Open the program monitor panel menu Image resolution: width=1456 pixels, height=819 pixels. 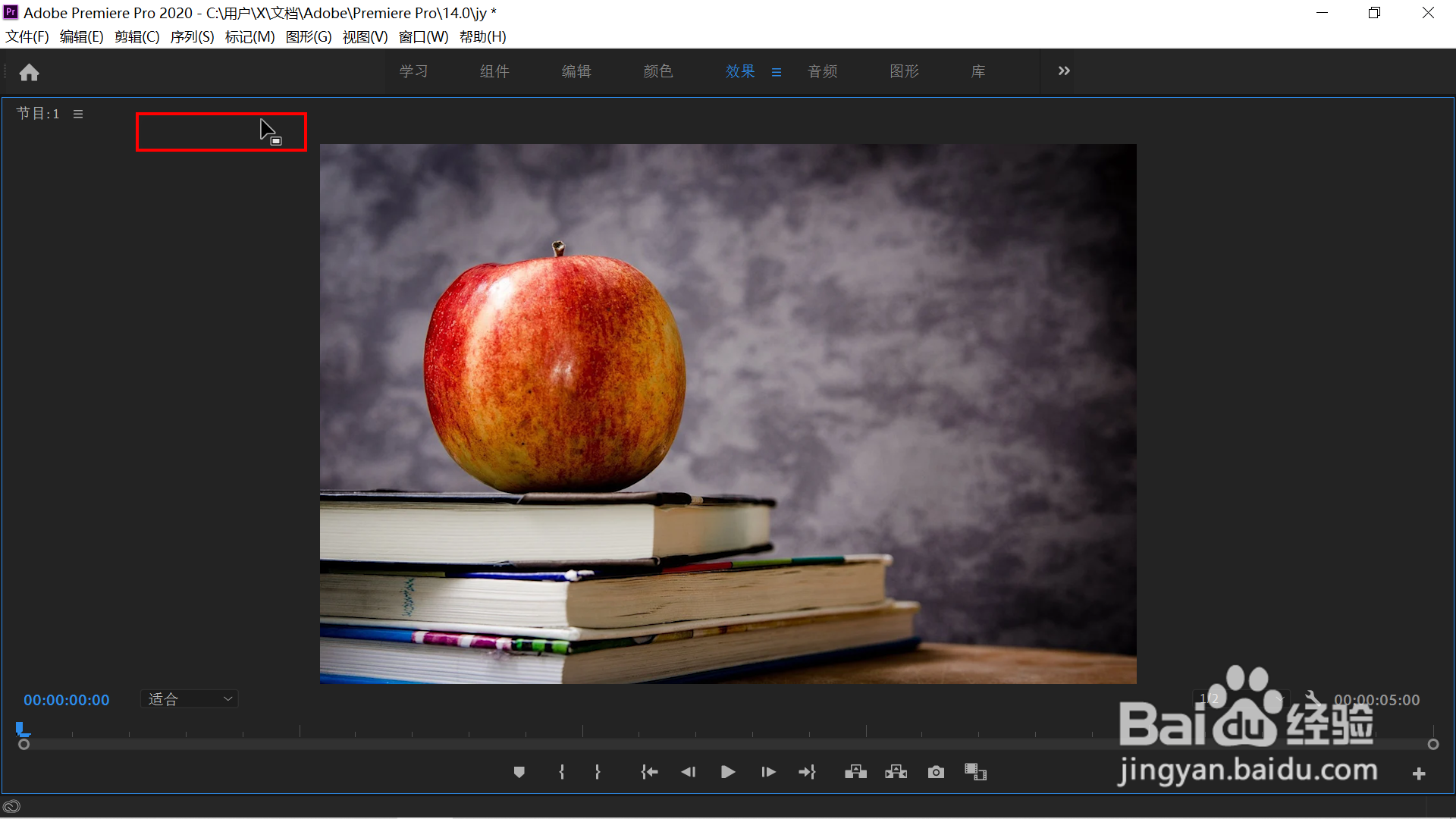[78, 114]
